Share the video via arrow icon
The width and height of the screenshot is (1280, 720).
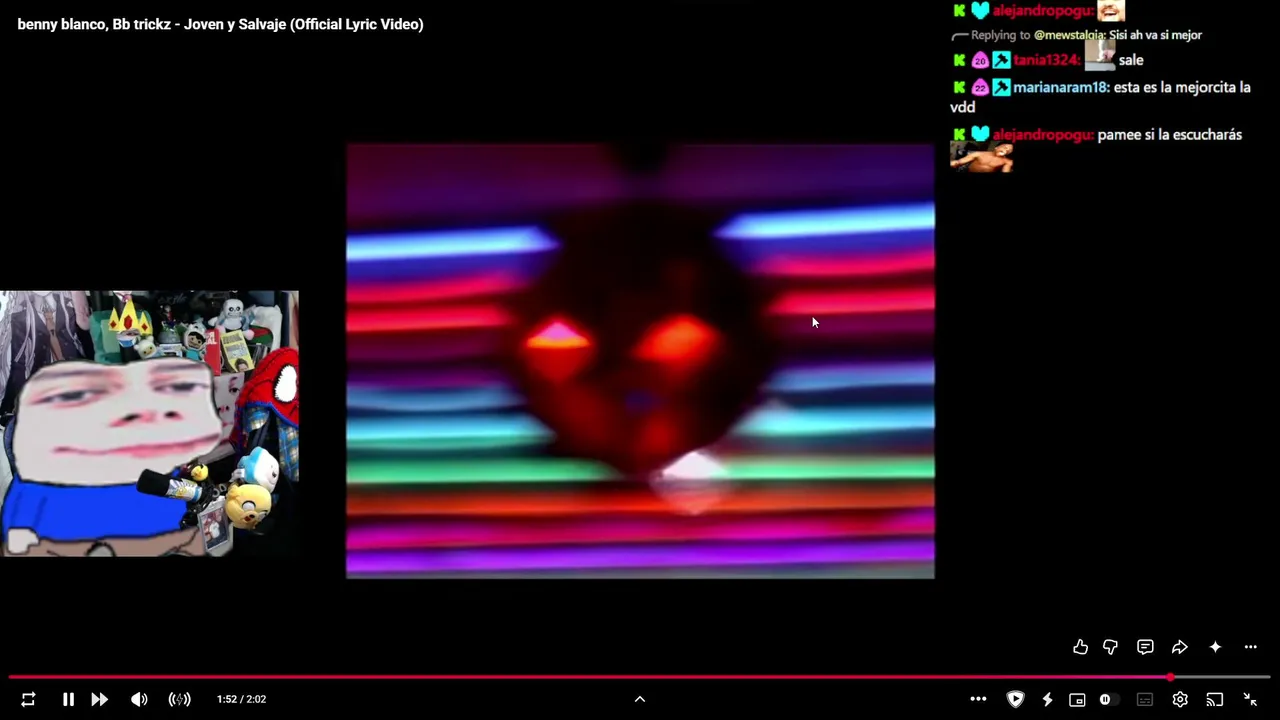(1180, 647)
